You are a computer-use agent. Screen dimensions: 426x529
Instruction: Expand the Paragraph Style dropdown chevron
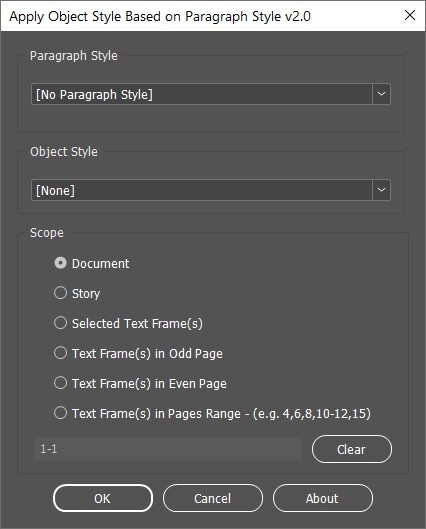point(381,94)
